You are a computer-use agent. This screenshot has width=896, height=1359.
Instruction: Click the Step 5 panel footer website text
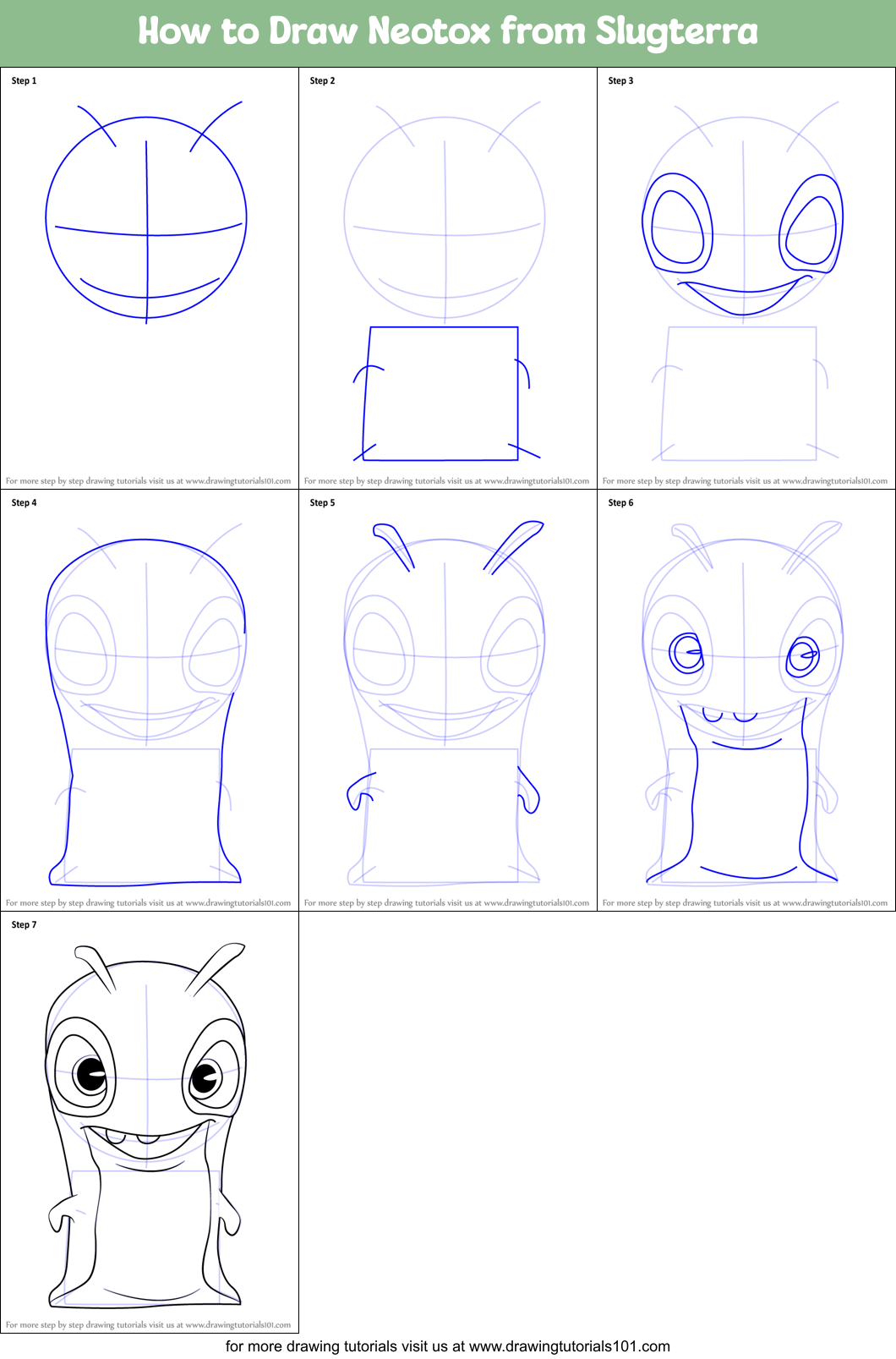point(447,903)
